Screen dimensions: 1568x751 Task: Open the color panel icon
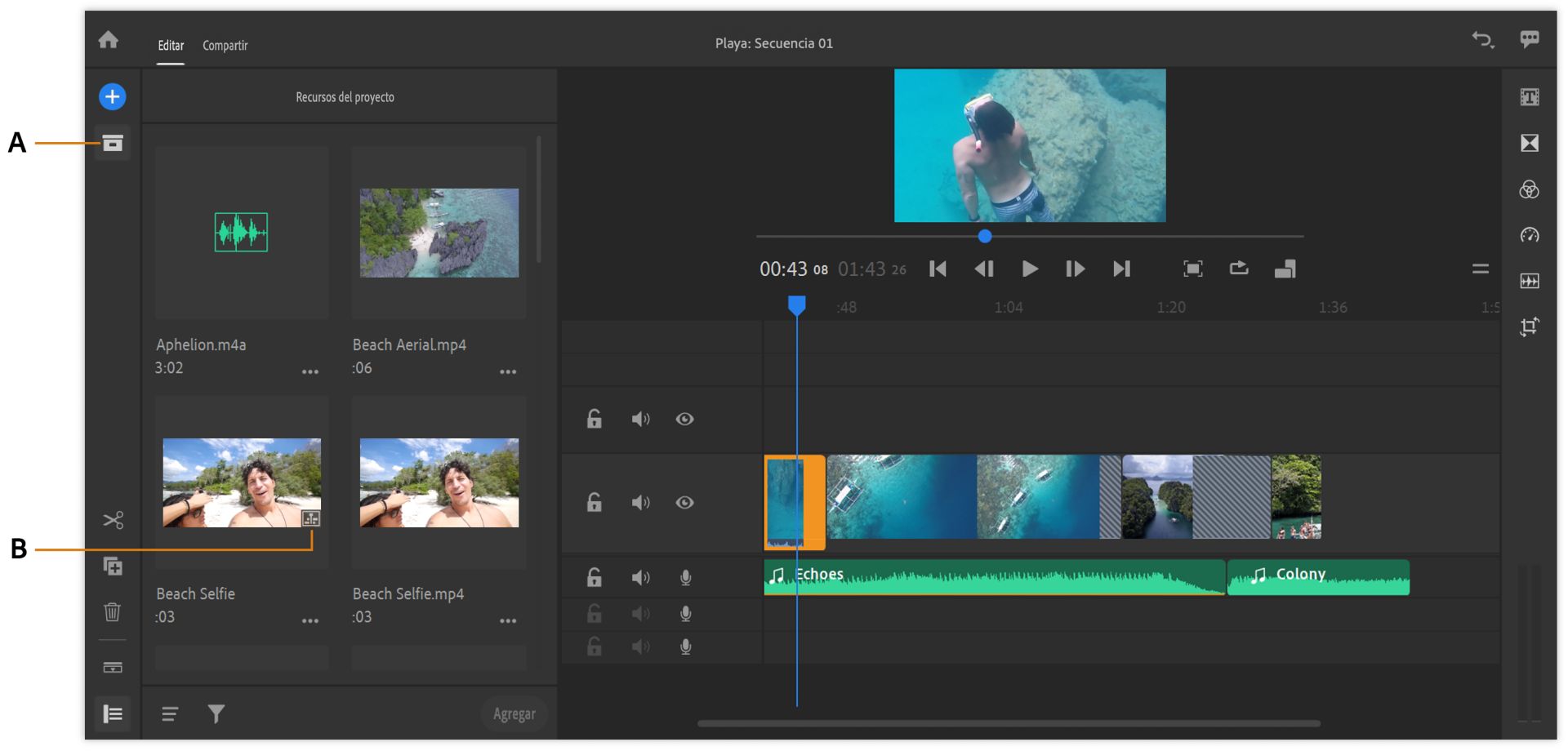pos(1529,190)
